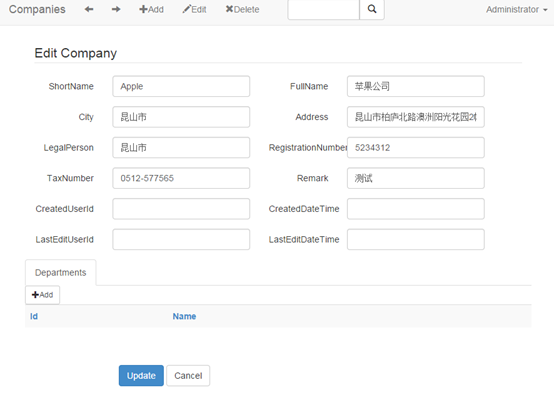Click the empty CreatedDateTime field

pos(416,209)
